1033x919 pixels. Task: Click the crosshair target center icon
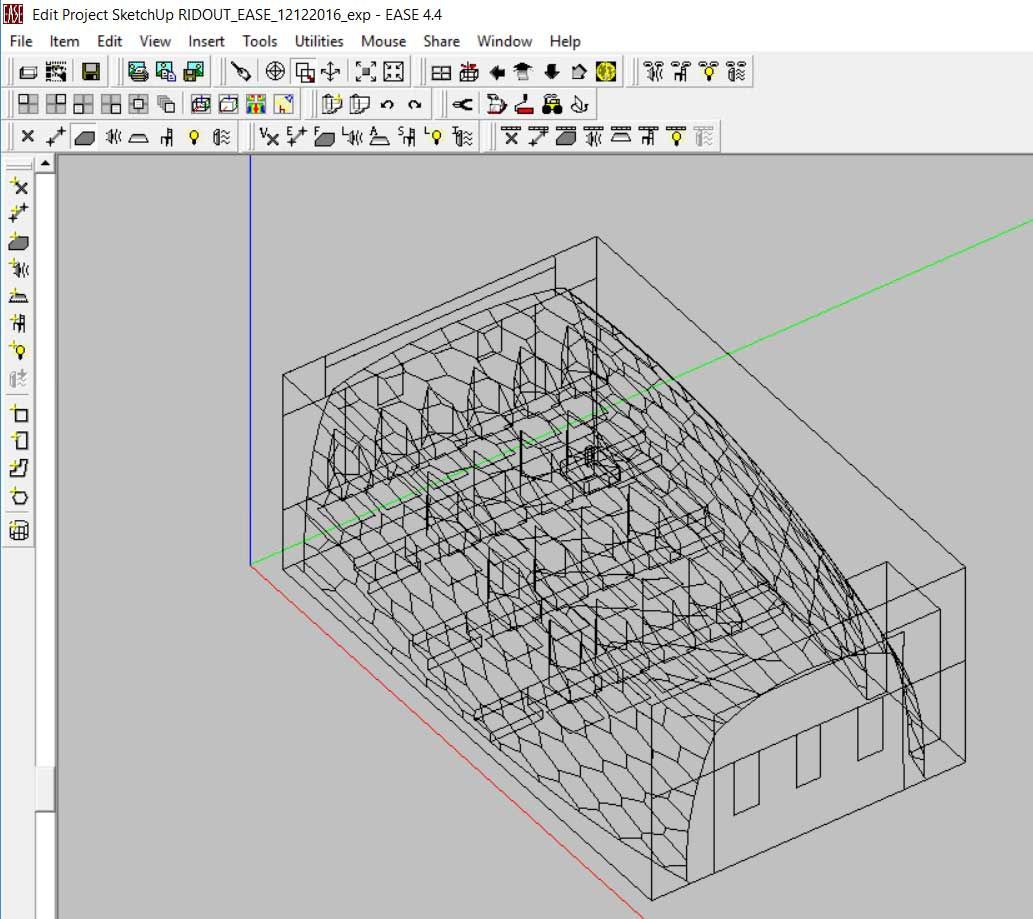275,71
